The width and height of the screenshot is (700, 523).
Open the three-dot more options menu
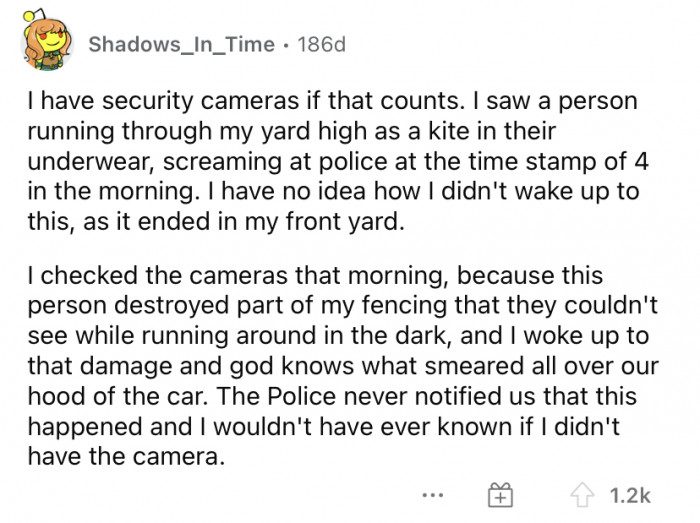coord(433,495)
